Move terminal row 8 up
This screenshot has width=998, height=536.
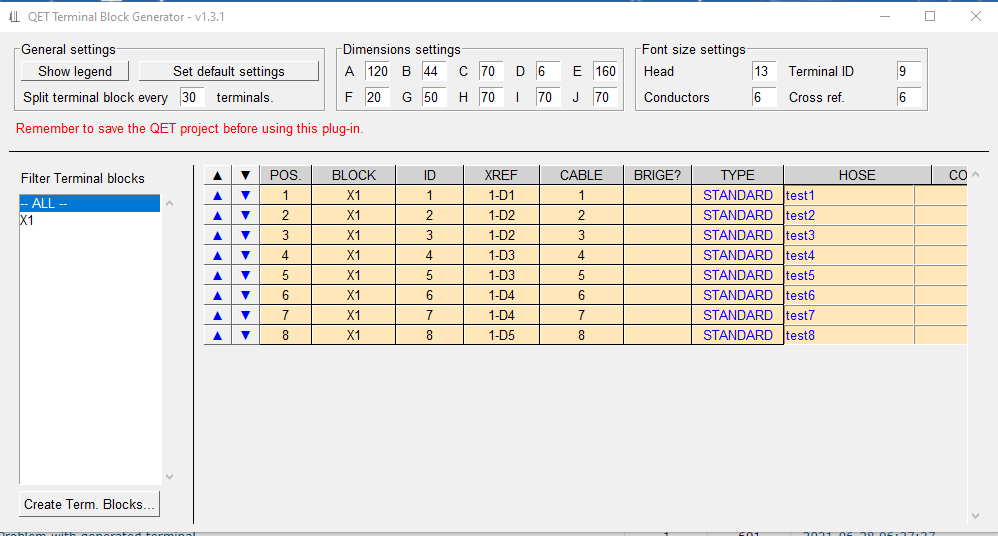point(217,336)
